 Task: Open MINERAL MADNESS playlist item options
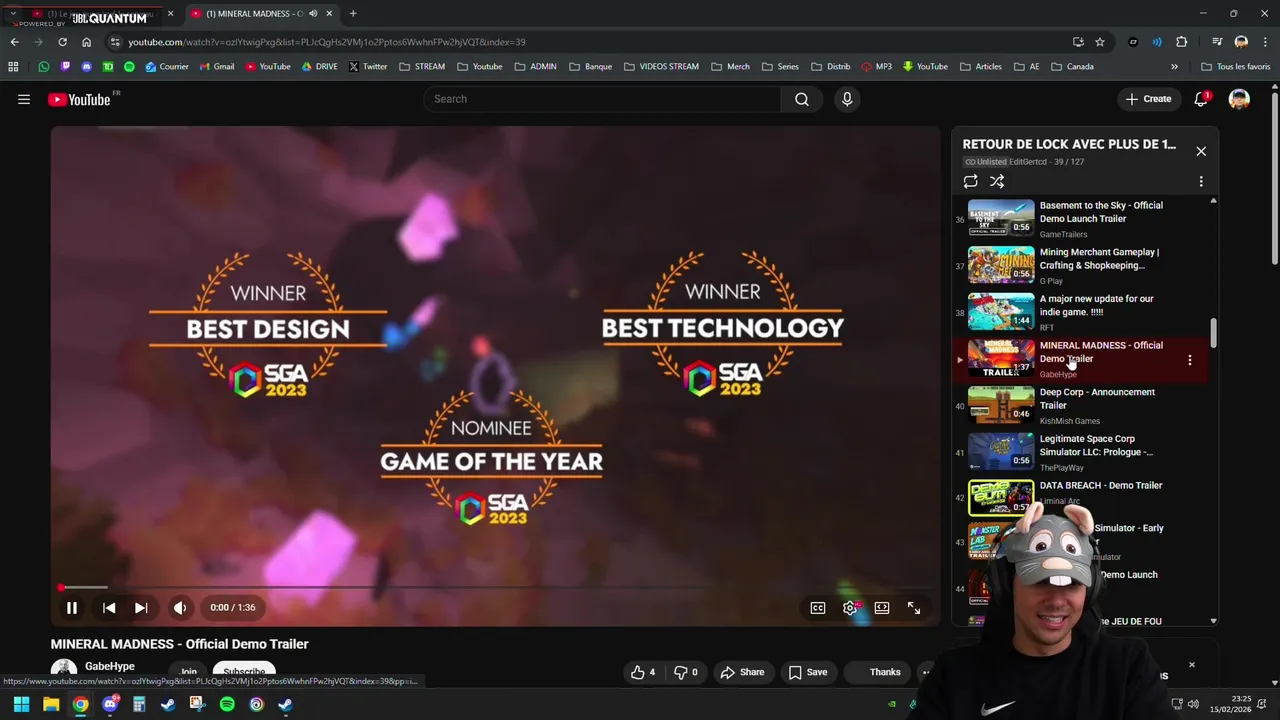coord(1189,359)
